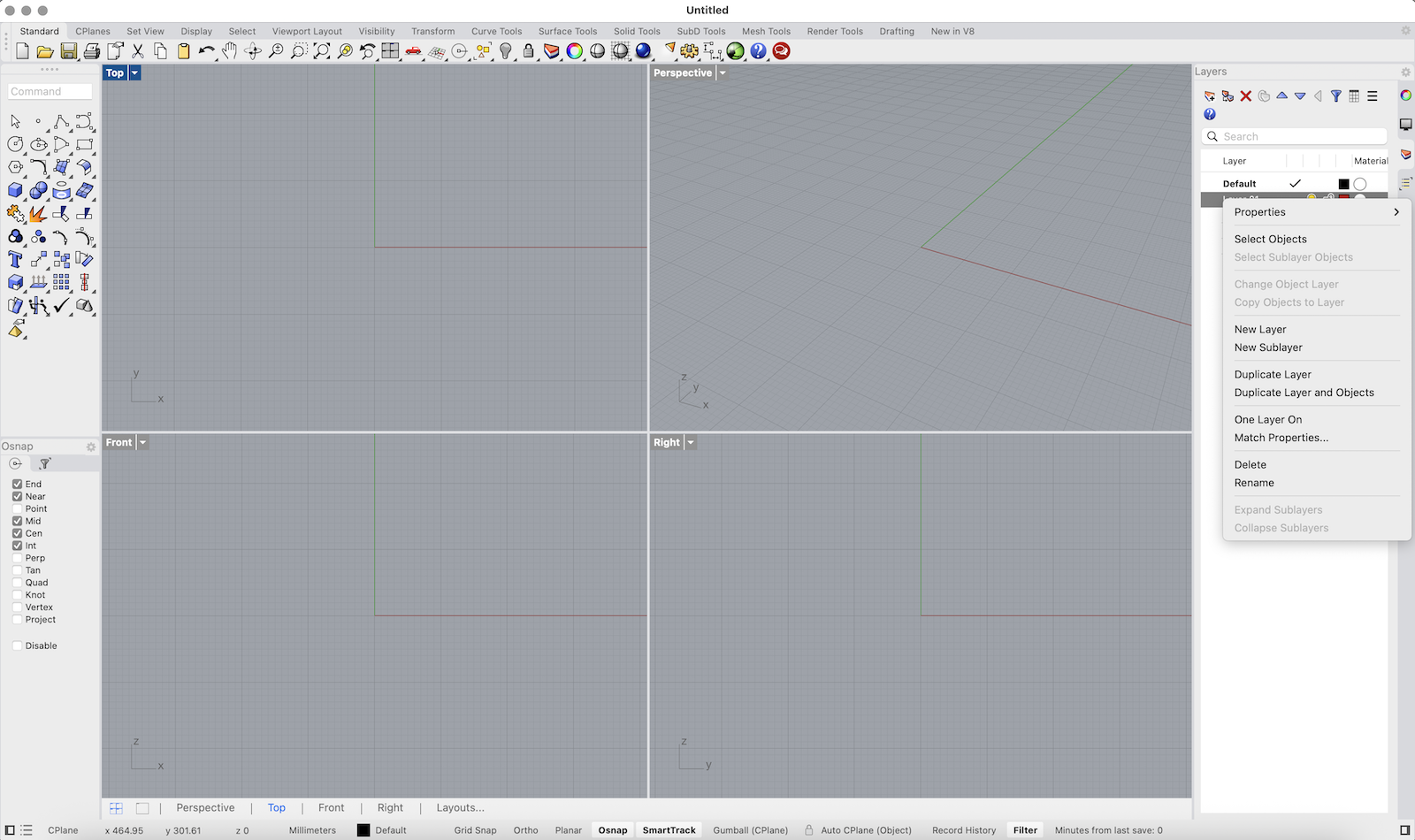Choose Select Objects from context menu

click(1270, 239)
